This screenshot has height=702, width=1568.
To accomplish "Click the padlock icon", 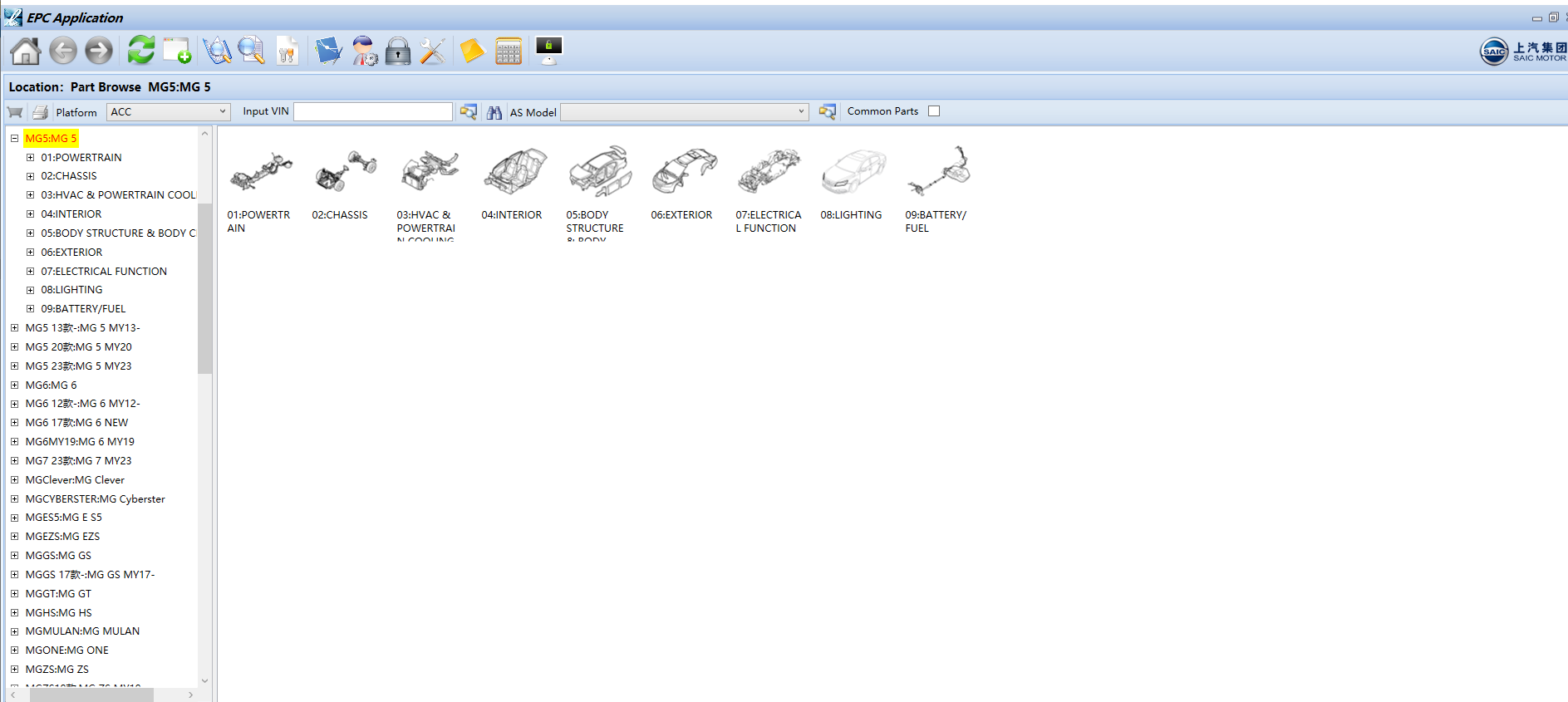I will (x=398, y=51).
